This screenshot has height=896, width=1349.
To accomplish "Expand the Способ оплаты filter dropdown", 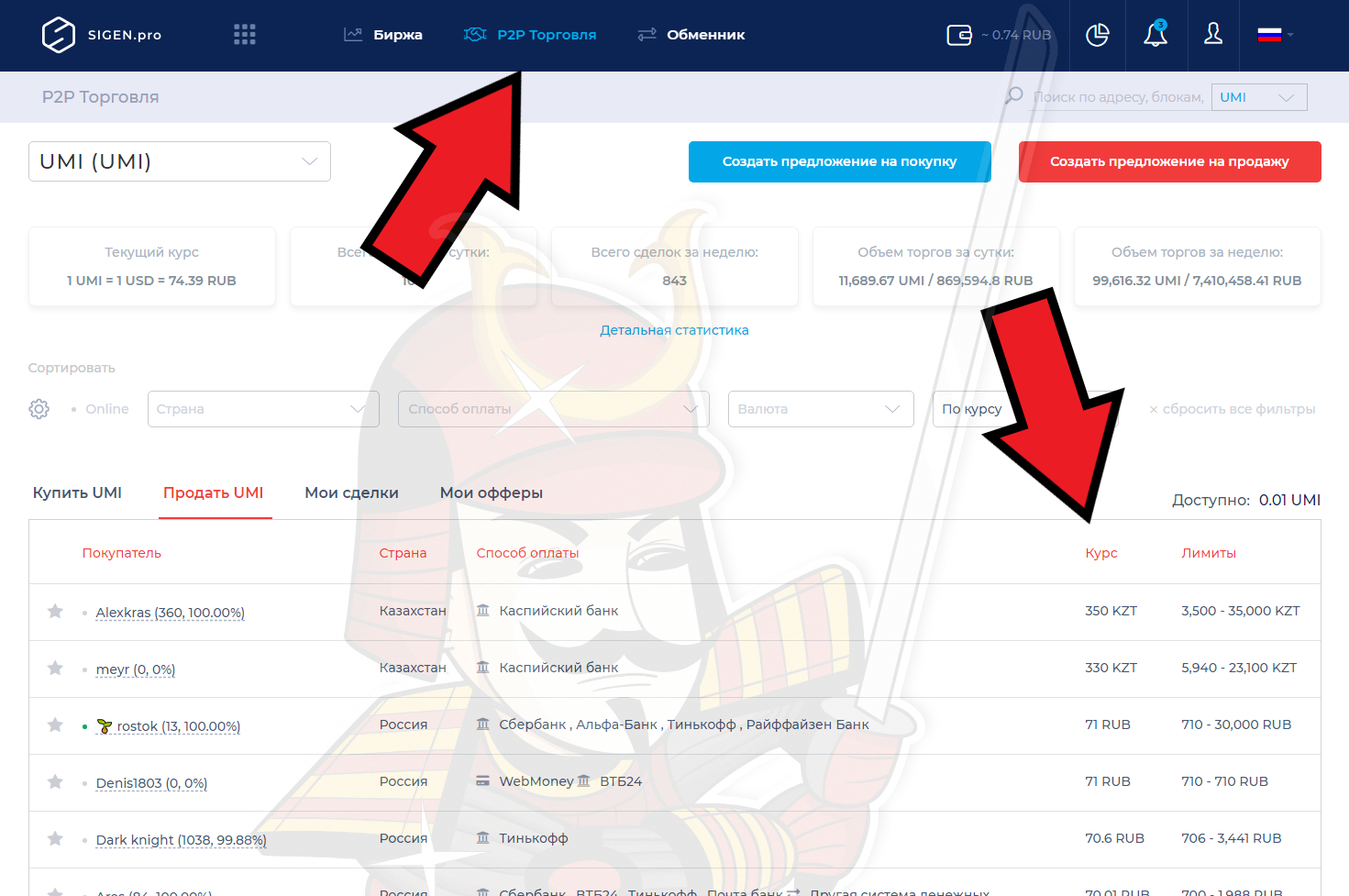I will click(x=554, y=409).
